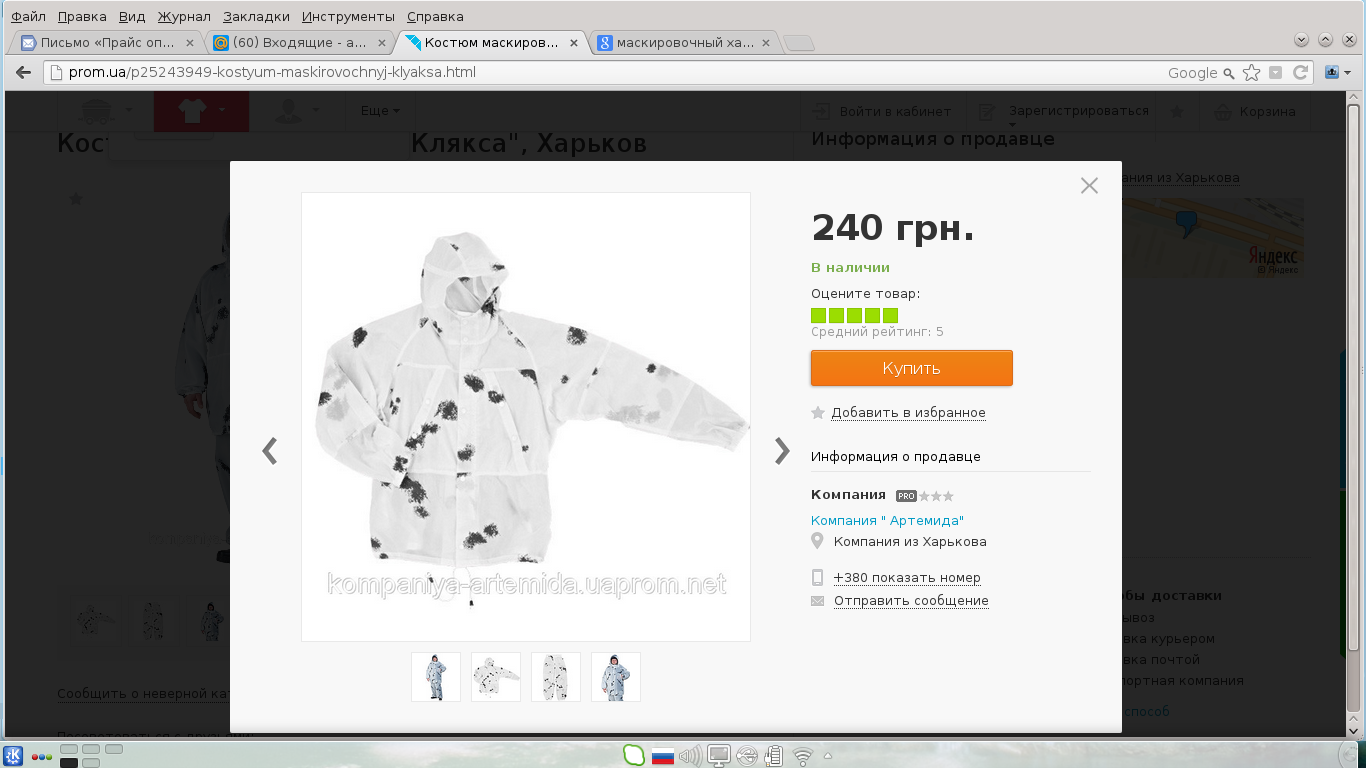
Task: Open the Инструменты menu
Action: pyautogui.click(x=348, y=16)
